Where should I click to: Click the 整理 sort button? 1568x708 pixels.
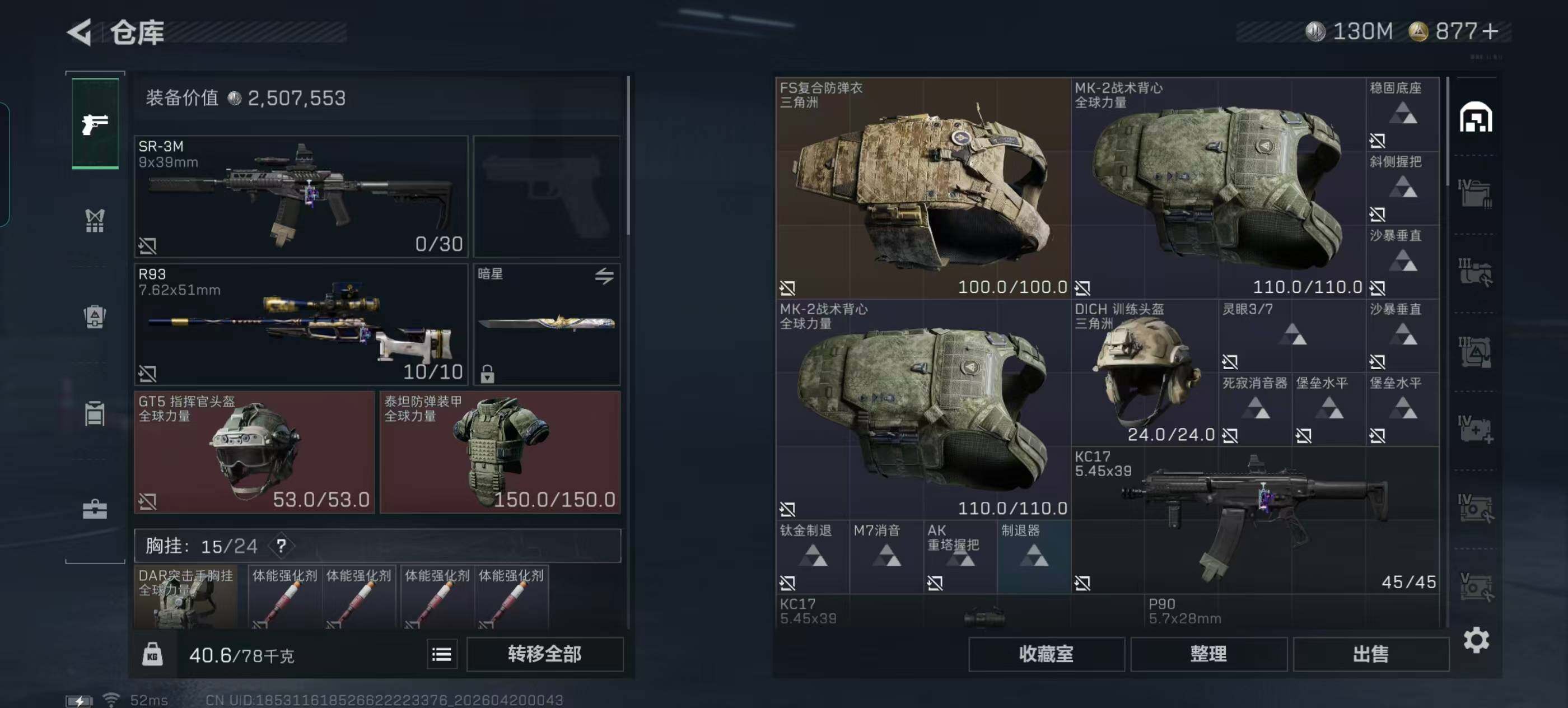(1208, 654)
